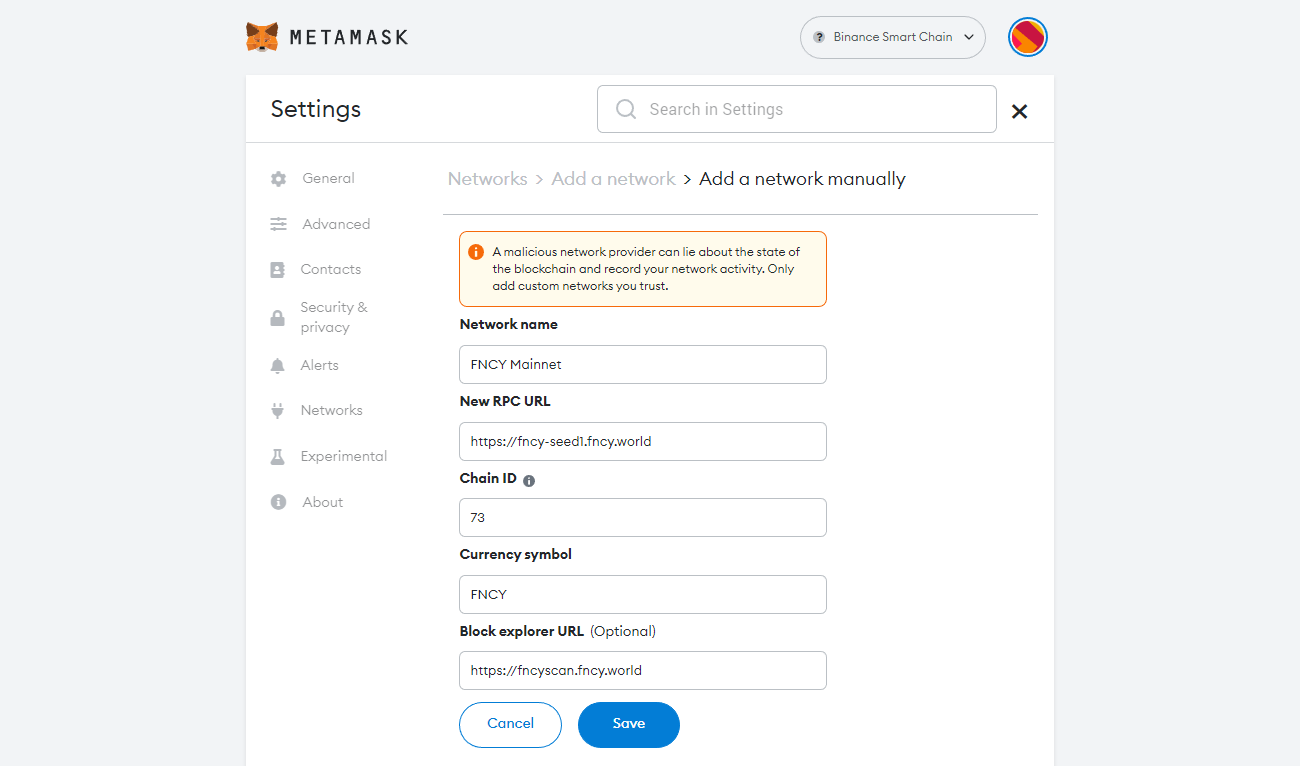Click the Alerts bell icon

pyautogui.click(x=278, y=366)
